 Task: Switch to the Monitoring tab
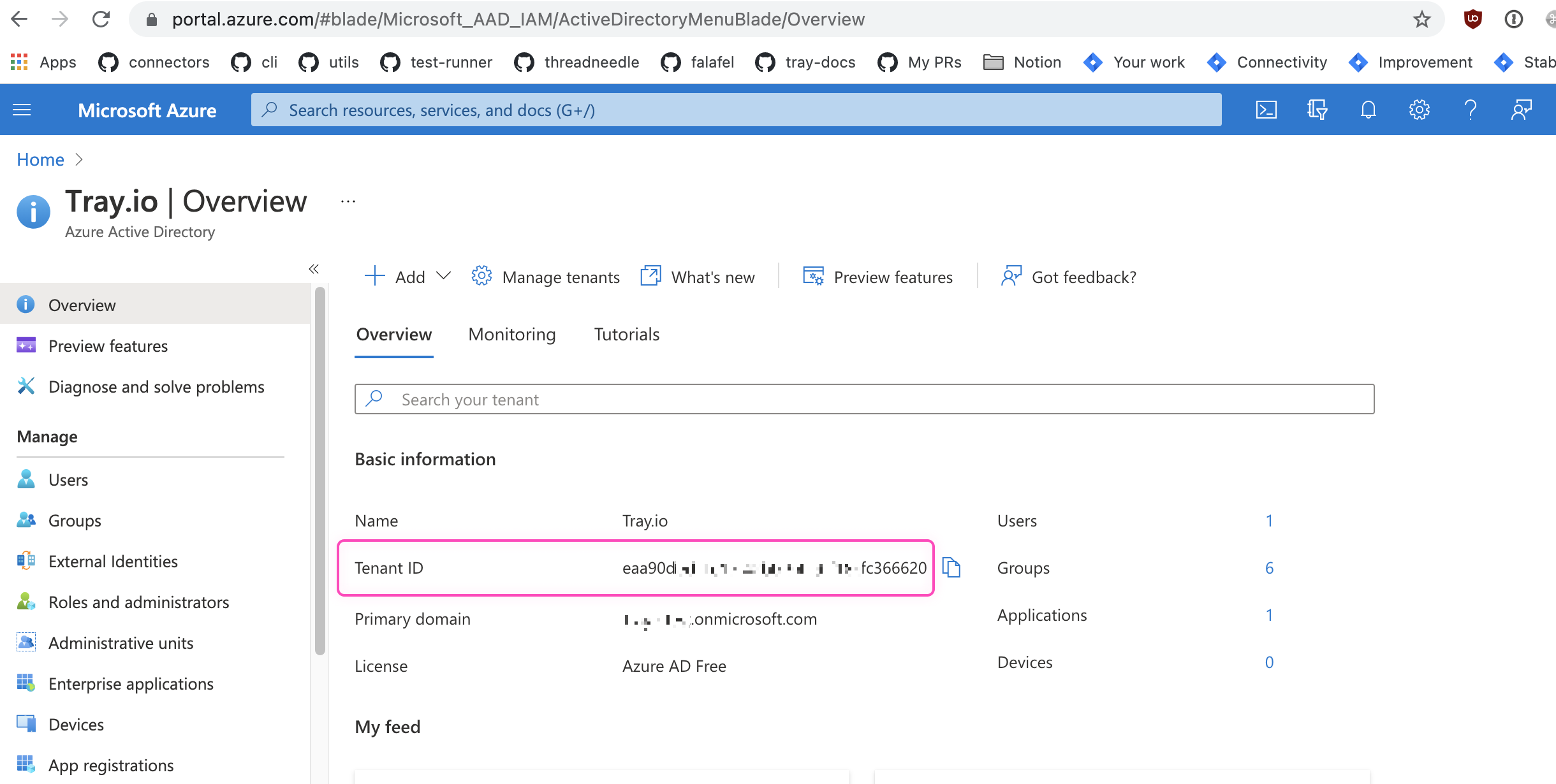click(x=511, y=334)
